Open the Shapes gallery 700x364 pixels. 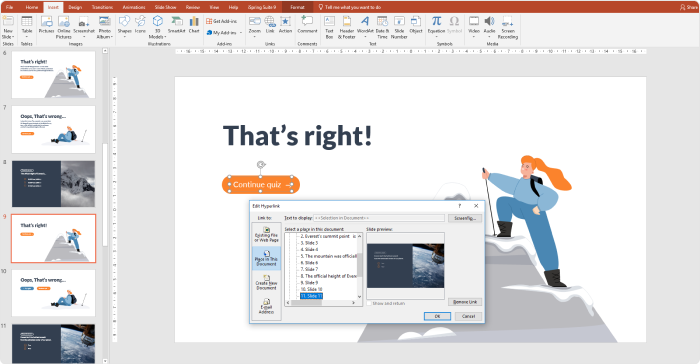[125, 26]
